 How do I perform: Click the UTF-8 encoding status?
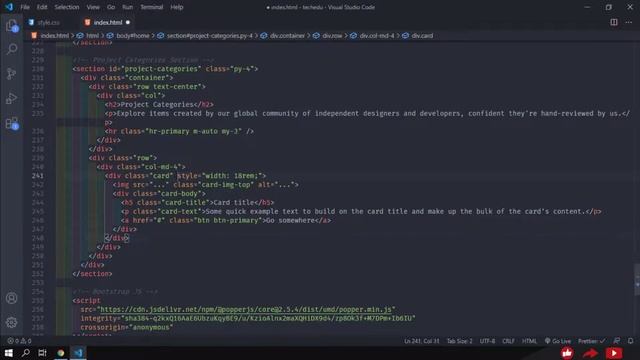(x=487, y=341)
